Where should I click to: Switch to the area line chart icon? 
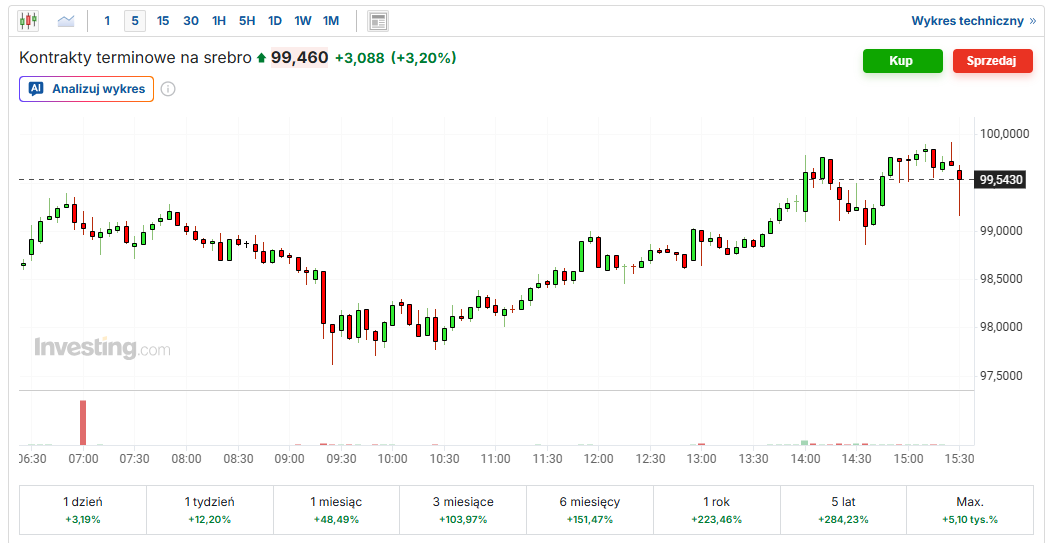66,21
